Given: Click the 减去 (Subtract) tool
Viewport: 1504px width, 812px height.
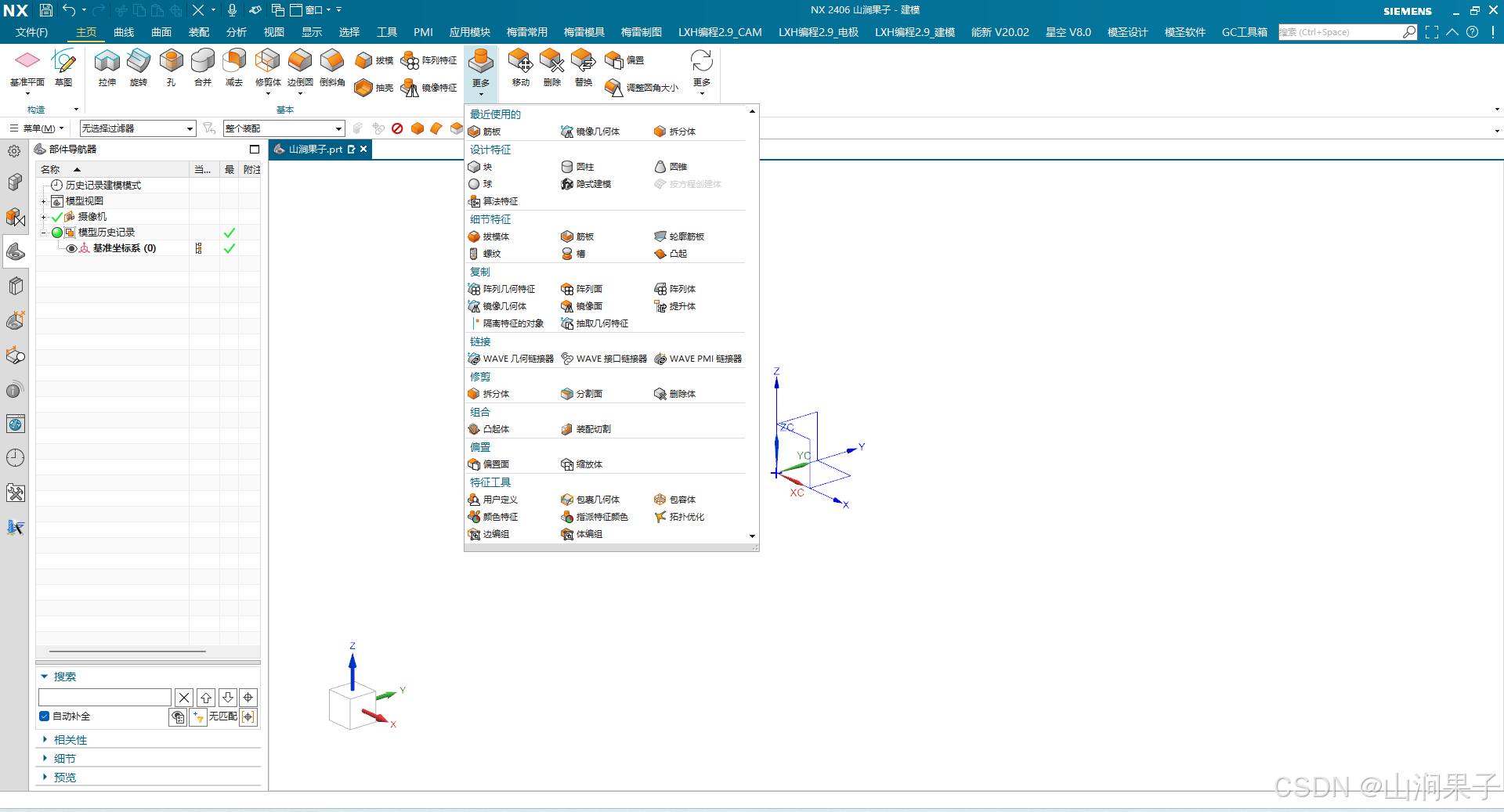Looking at the screenshot, I should click(x=234, y=67).
